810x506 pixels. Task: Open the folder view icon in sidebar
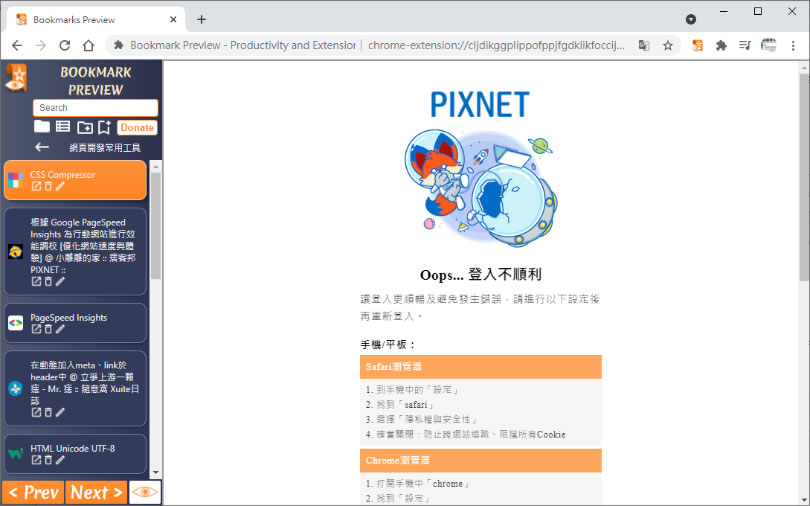[42, 126]
